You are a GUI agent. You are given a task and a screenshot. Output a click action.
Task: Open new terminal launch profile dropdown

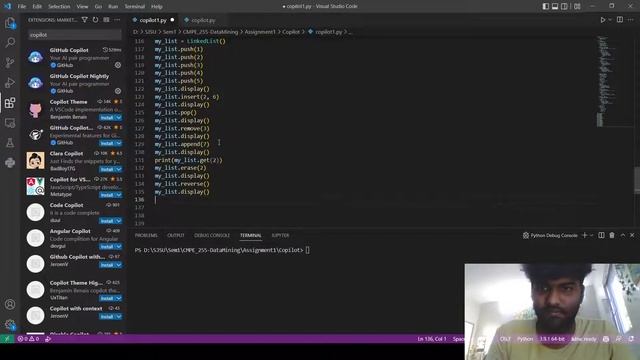pyautogui.click(x=591, y=235)
